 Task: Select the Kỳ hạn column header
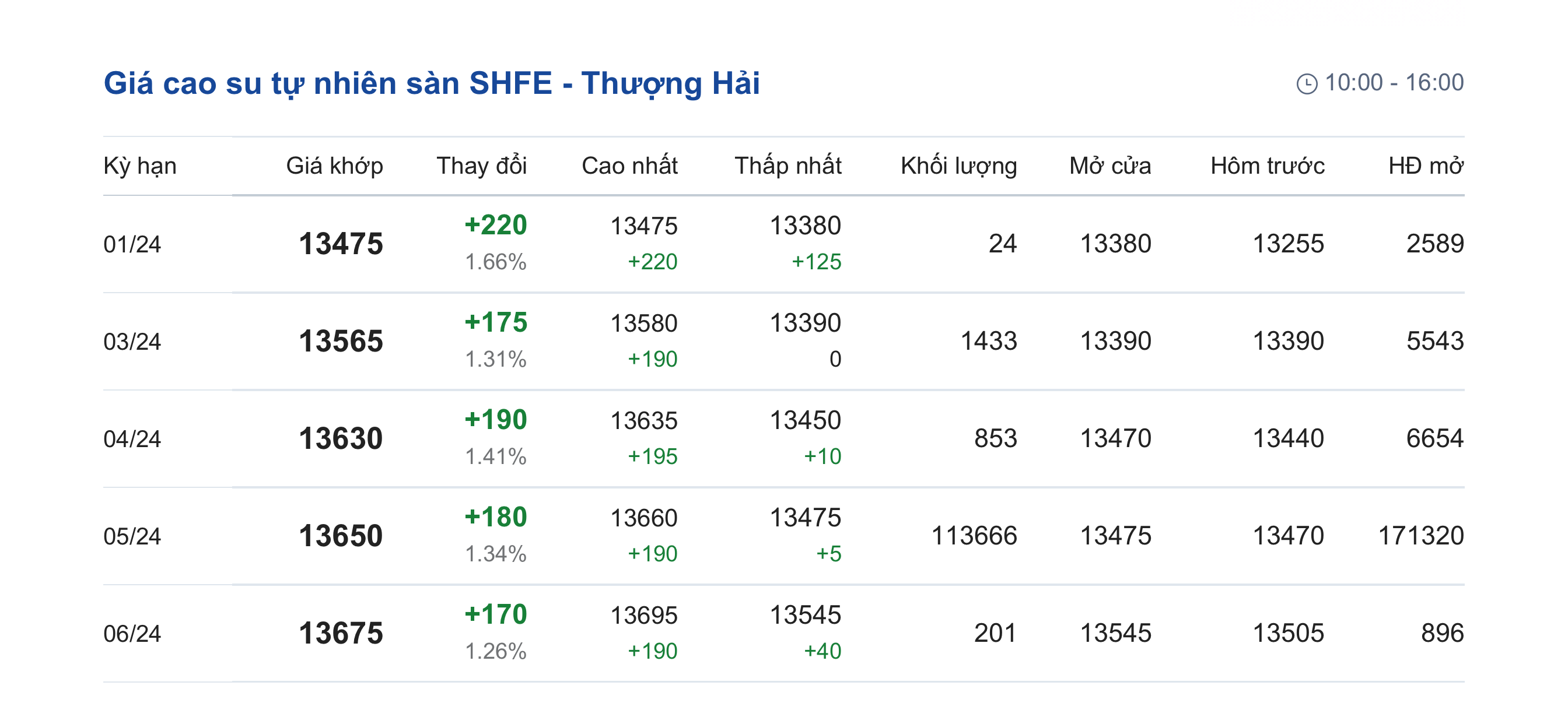tap(140, 166)
